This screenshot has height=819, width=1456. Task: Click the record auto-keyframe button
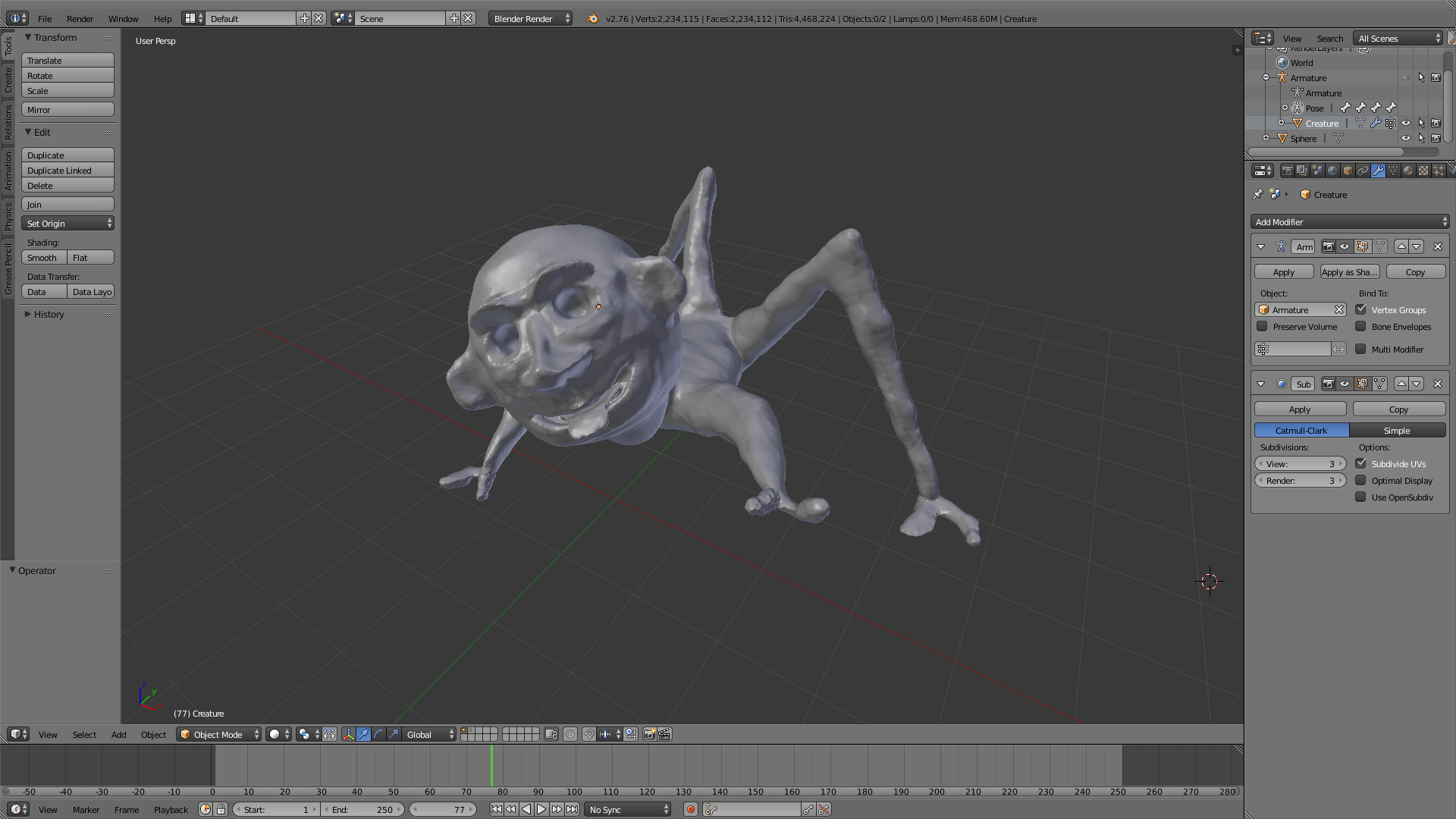(x=690, y=809)
